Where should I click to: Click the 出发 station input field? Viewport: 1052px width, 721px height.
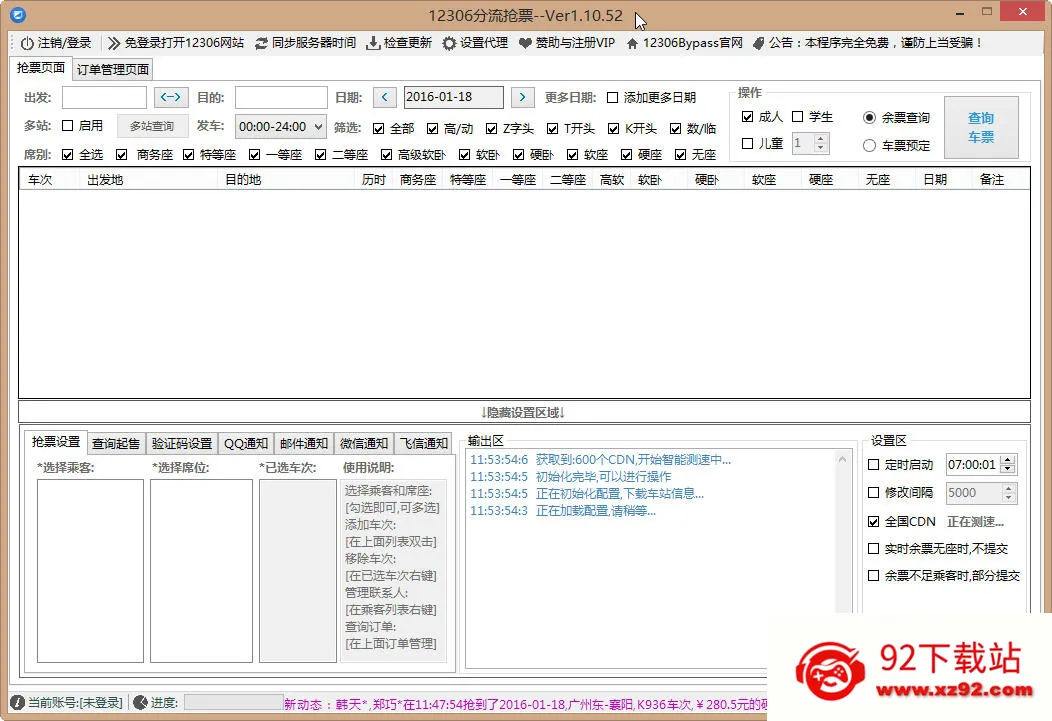pyautogui.click(x=104, y=97)
